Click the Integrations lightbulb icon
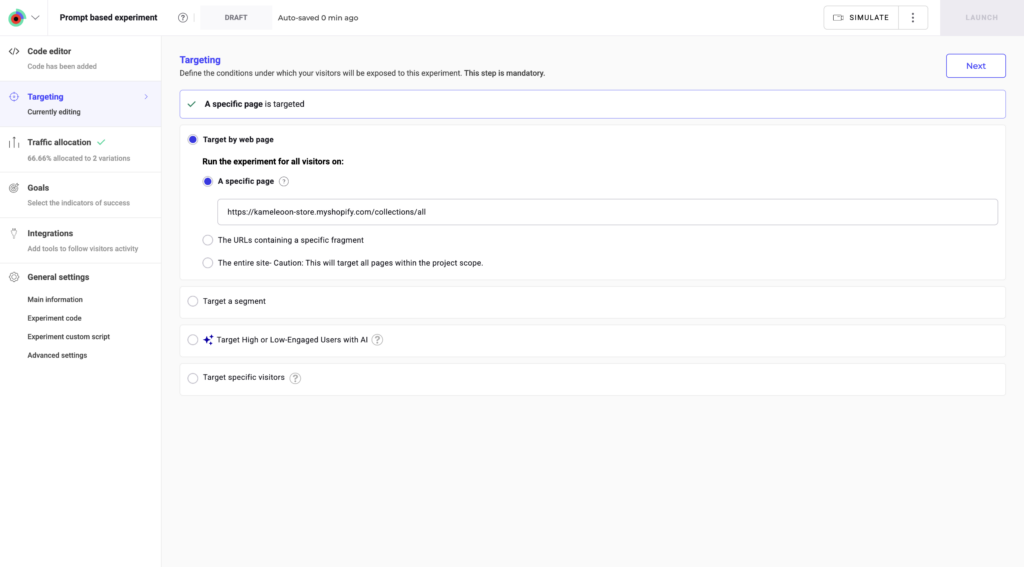1024x567 pixels. coord(14,233)
